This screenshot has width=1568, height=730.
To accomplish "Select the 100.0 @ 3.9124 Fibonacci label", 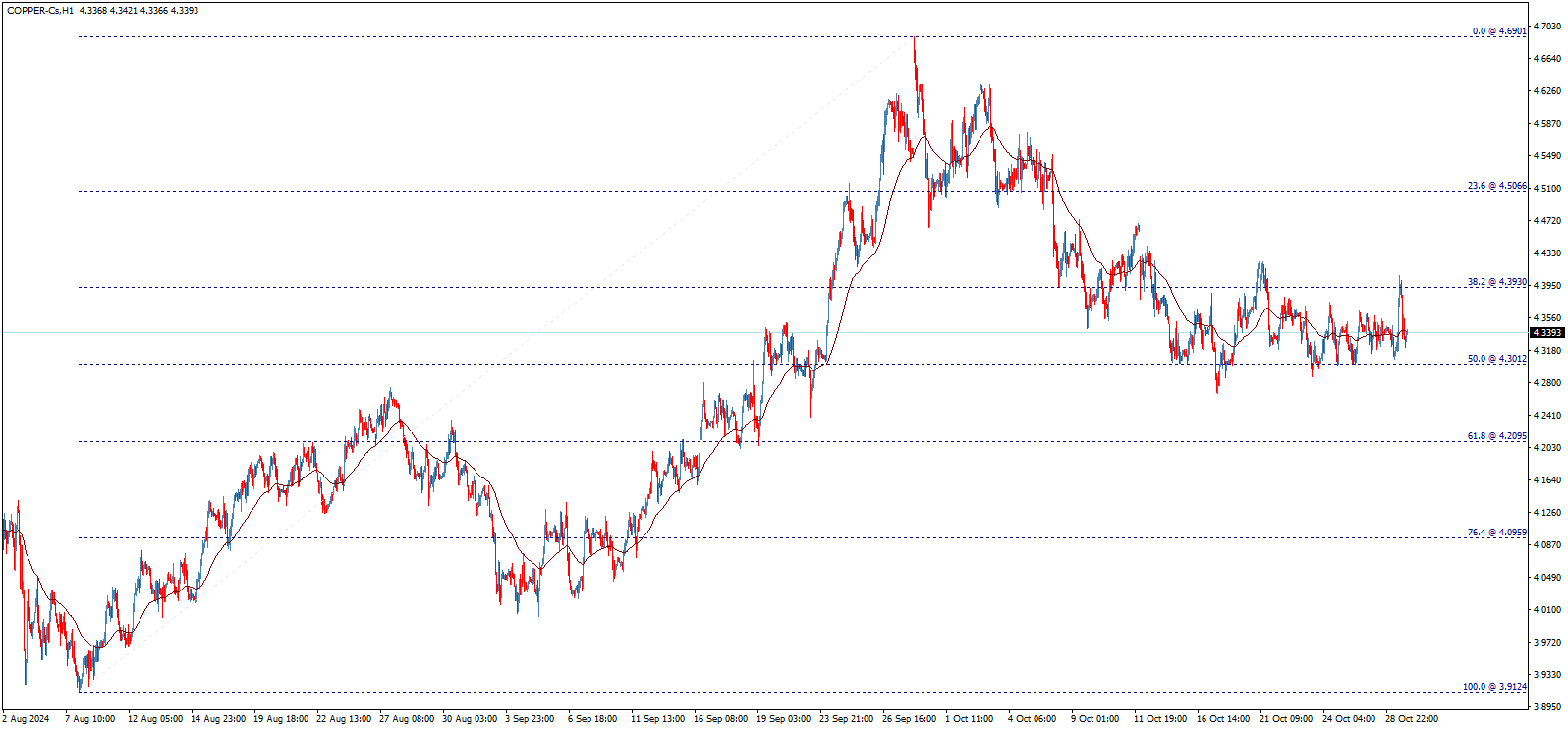I will click(x=1495, y=687).
